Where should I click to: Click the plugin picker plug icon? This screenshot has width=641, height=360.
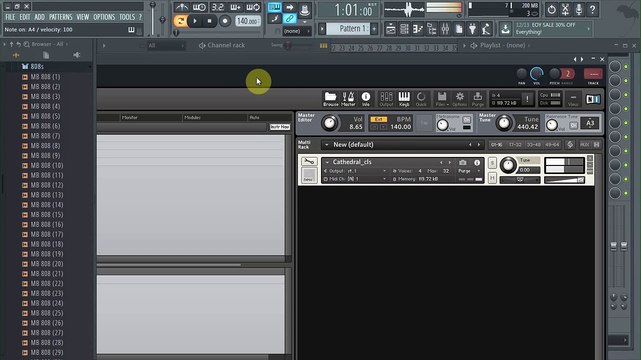pos(473,29)
